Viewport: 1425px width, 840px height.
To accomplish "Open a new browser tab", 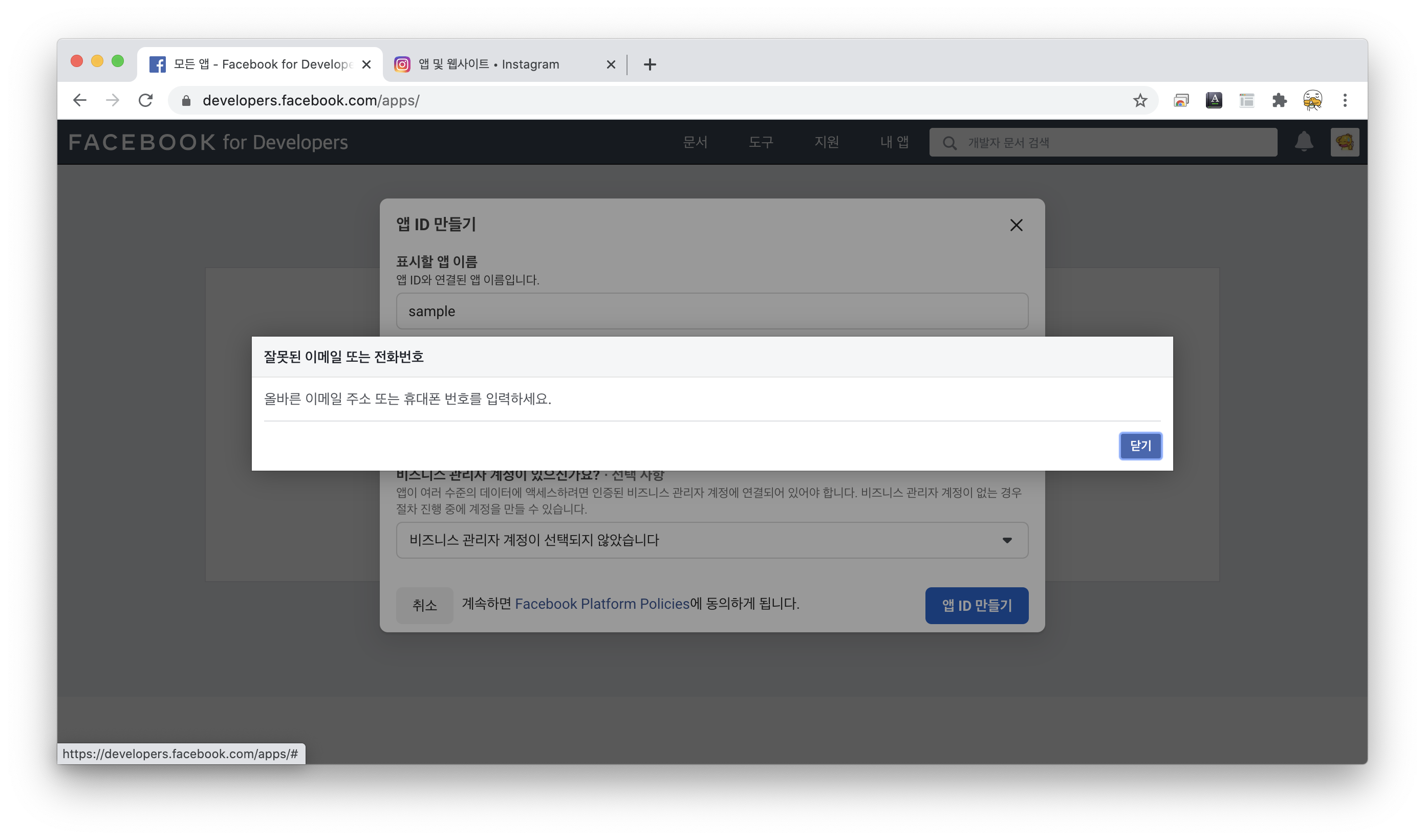I will click(x=650, y=64).
